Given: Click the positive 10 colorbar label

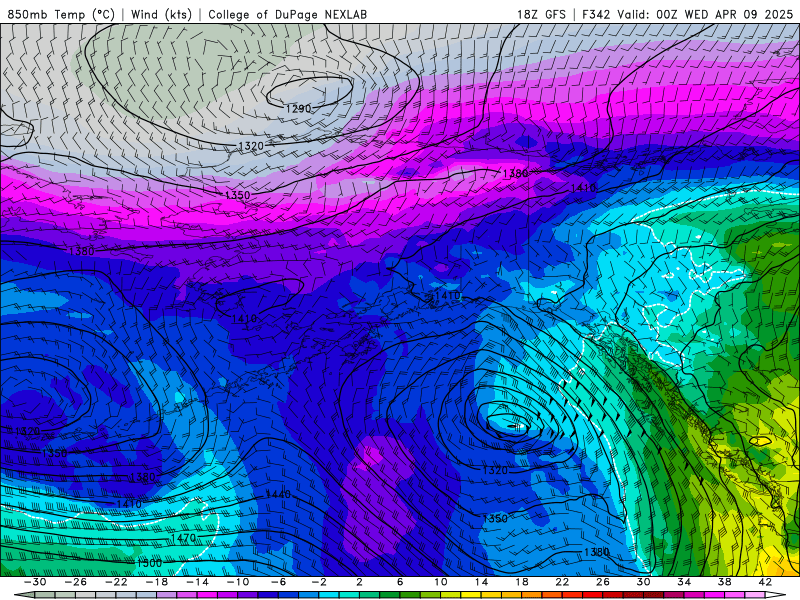Looking at the screenshot, I should click(440, 582).
